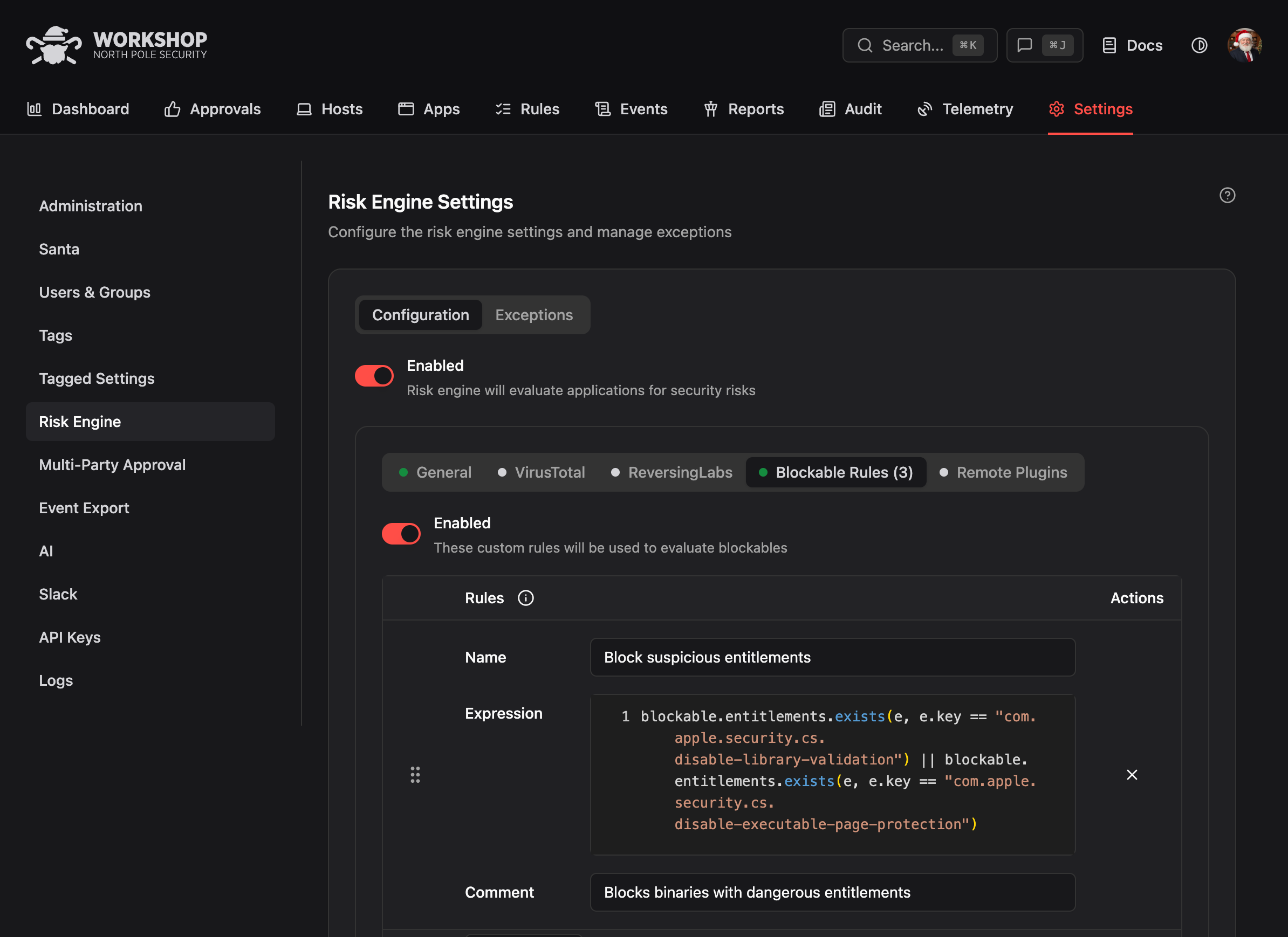Open Logs in the sidebar

tap(150, 680)
